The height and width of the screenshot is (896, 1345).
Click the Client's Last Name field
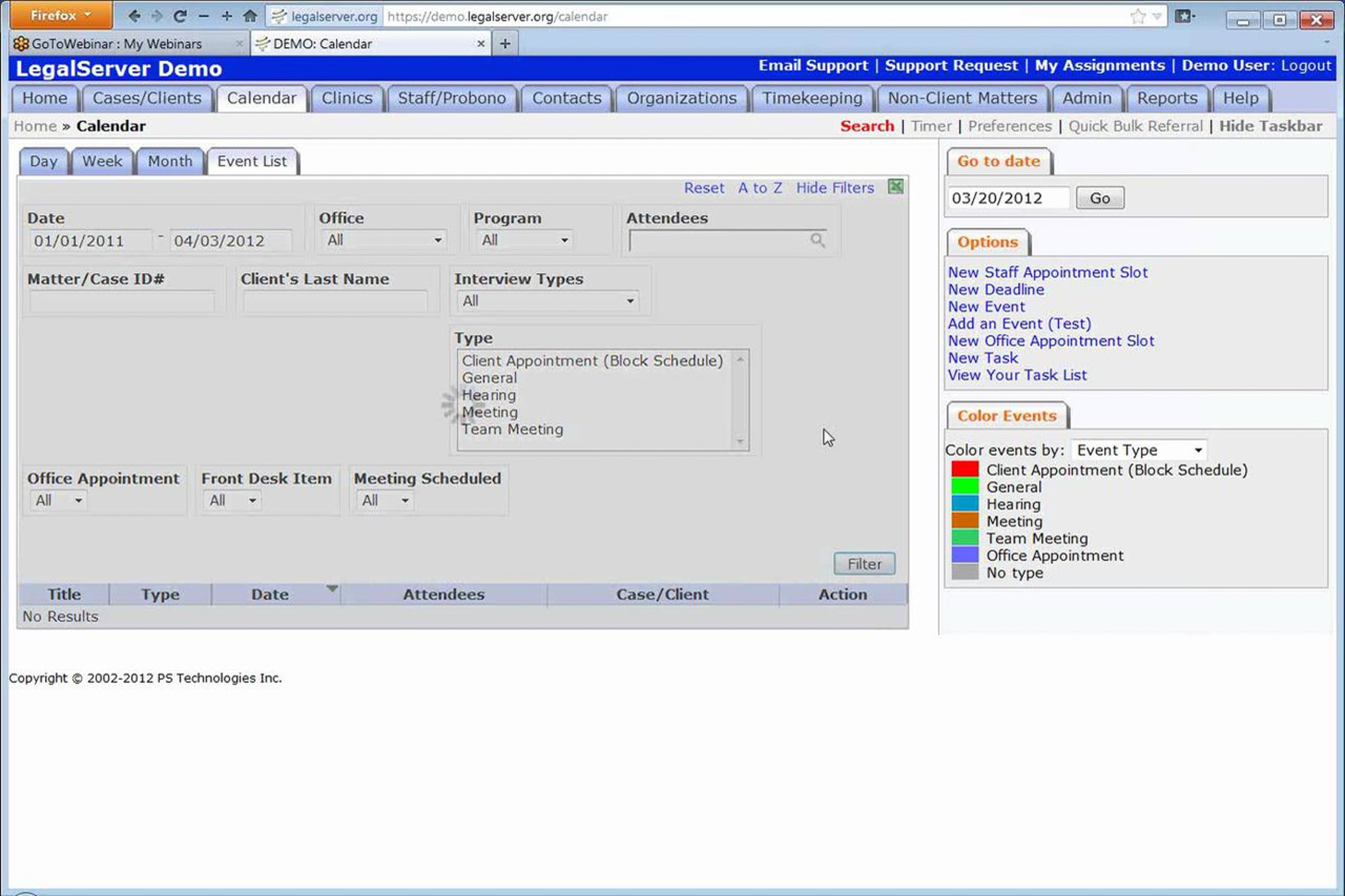[335, 301]
